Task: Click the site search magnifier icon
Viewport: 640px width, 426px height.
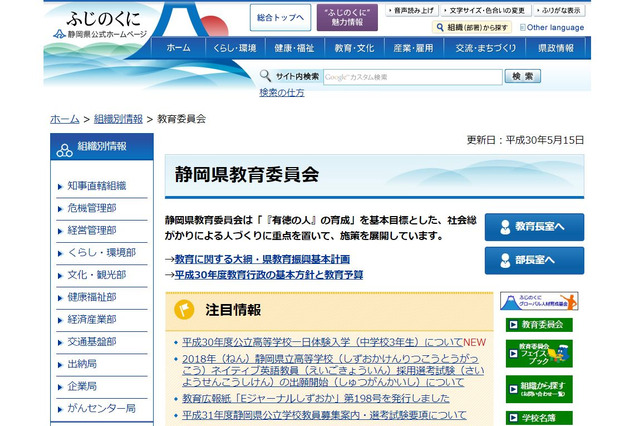Action: pyautogui.click(x=265, y=76)
